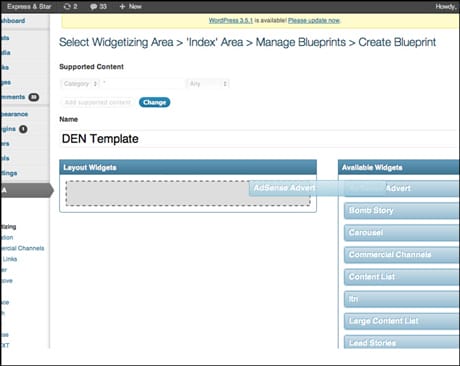The image size is (460, 366).
Task: Click the Available Widgets panel header
Action: pyautogui.click(x=399, y=167)
